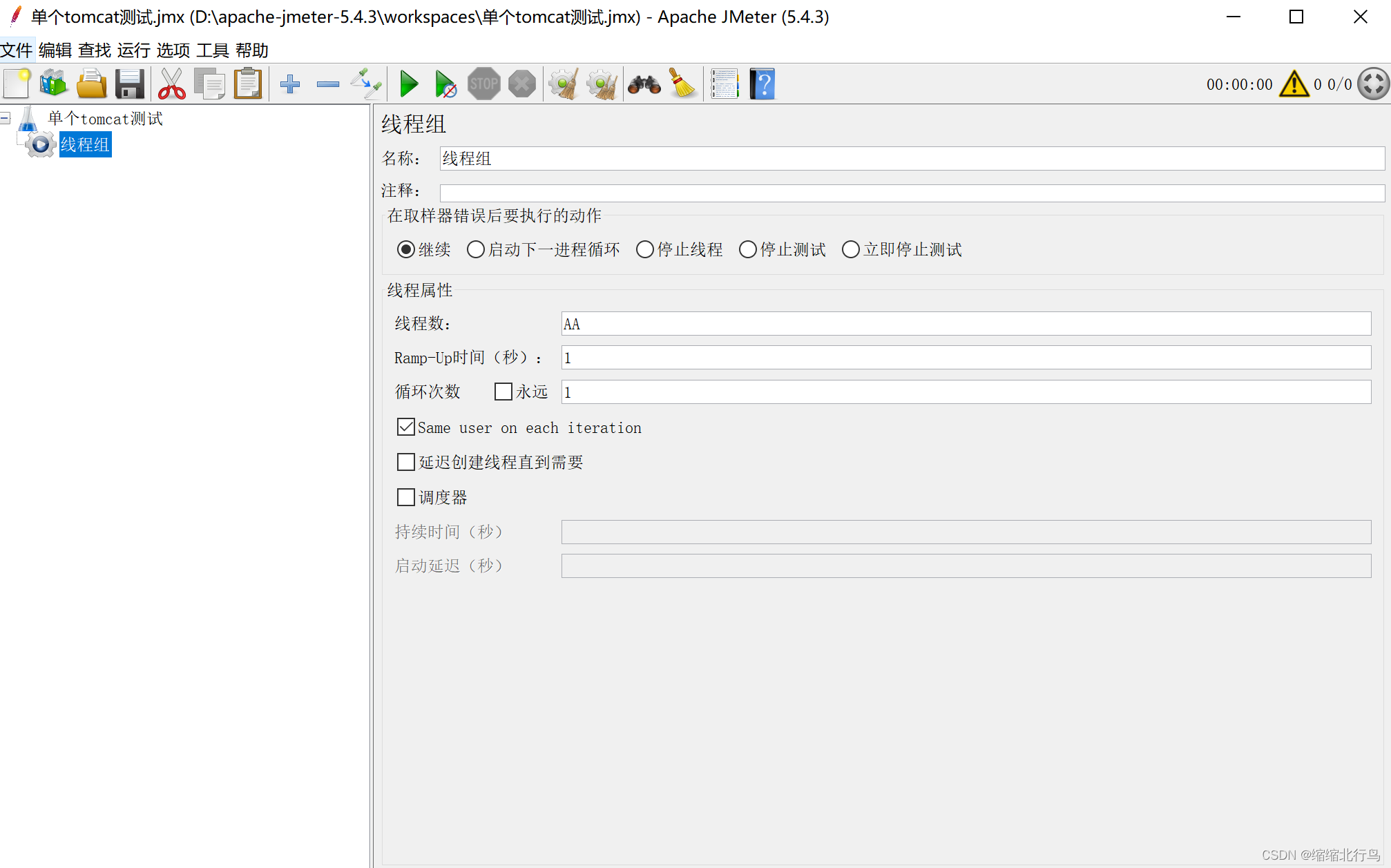Open the 帮助 menu
This screenshot has height=868, width=1391.
252,50
